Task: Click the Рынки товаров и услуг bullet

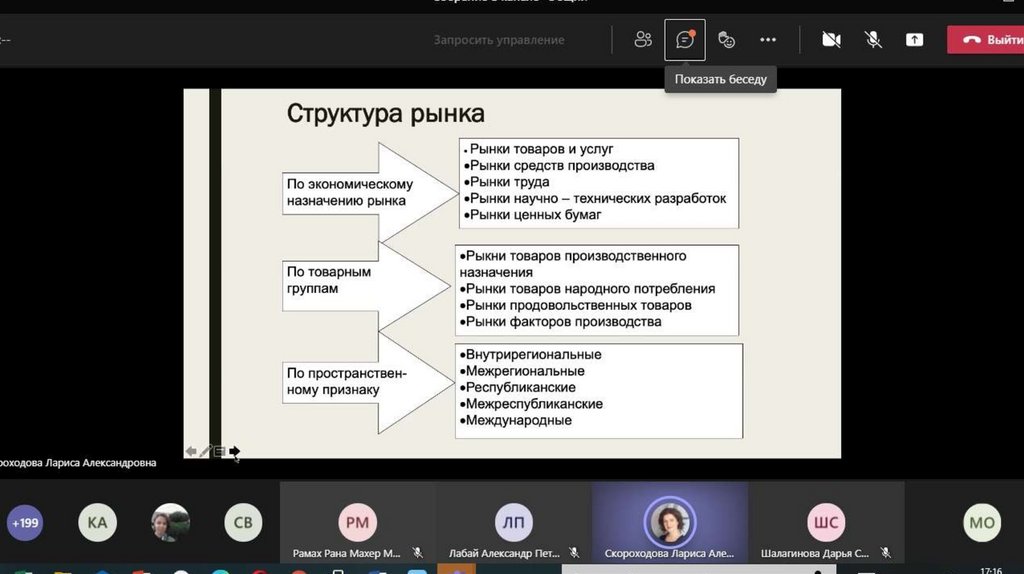Action: [538, 149]
